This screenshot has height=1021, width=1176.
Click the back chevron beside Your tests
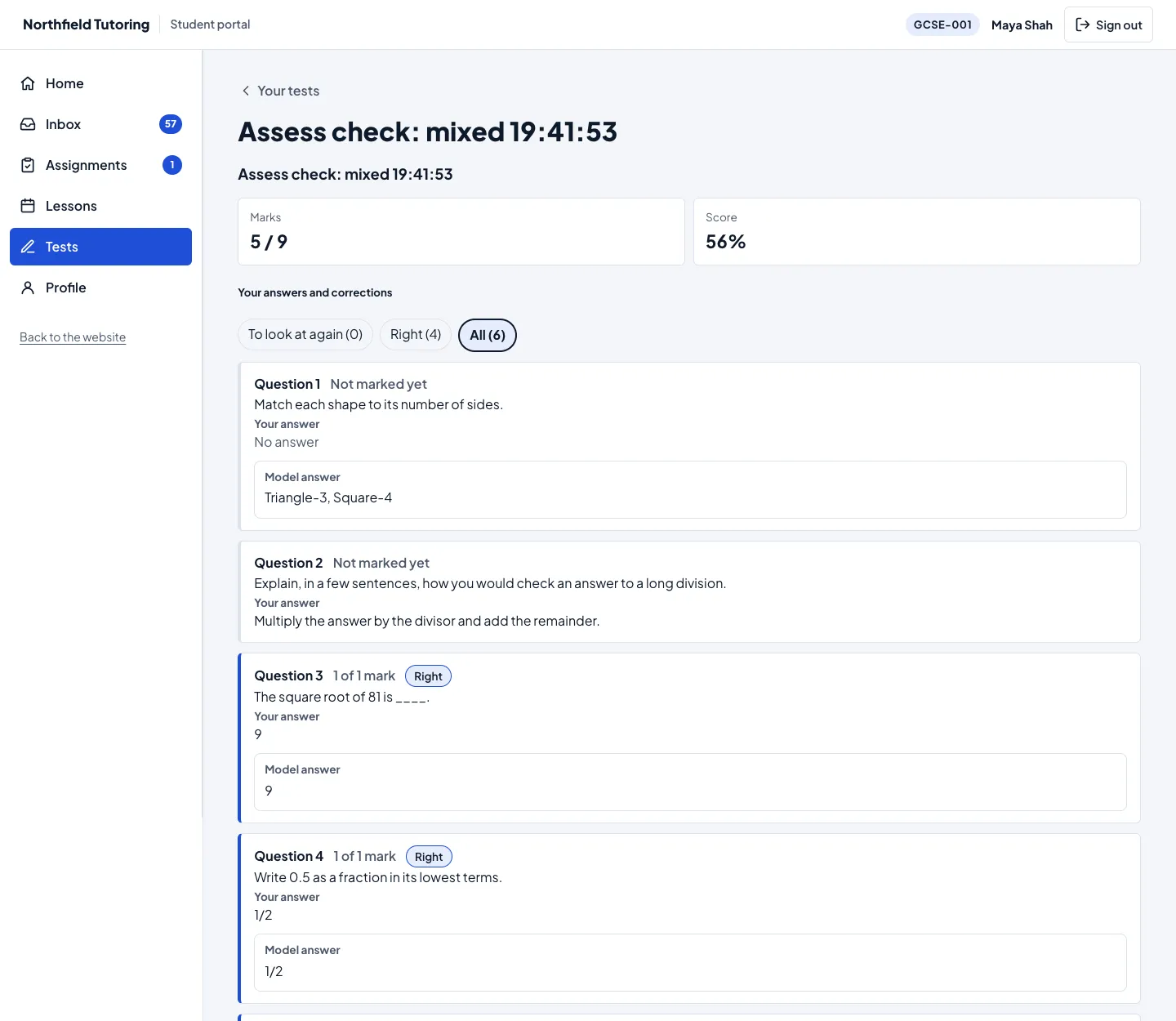tap(246, 91)
